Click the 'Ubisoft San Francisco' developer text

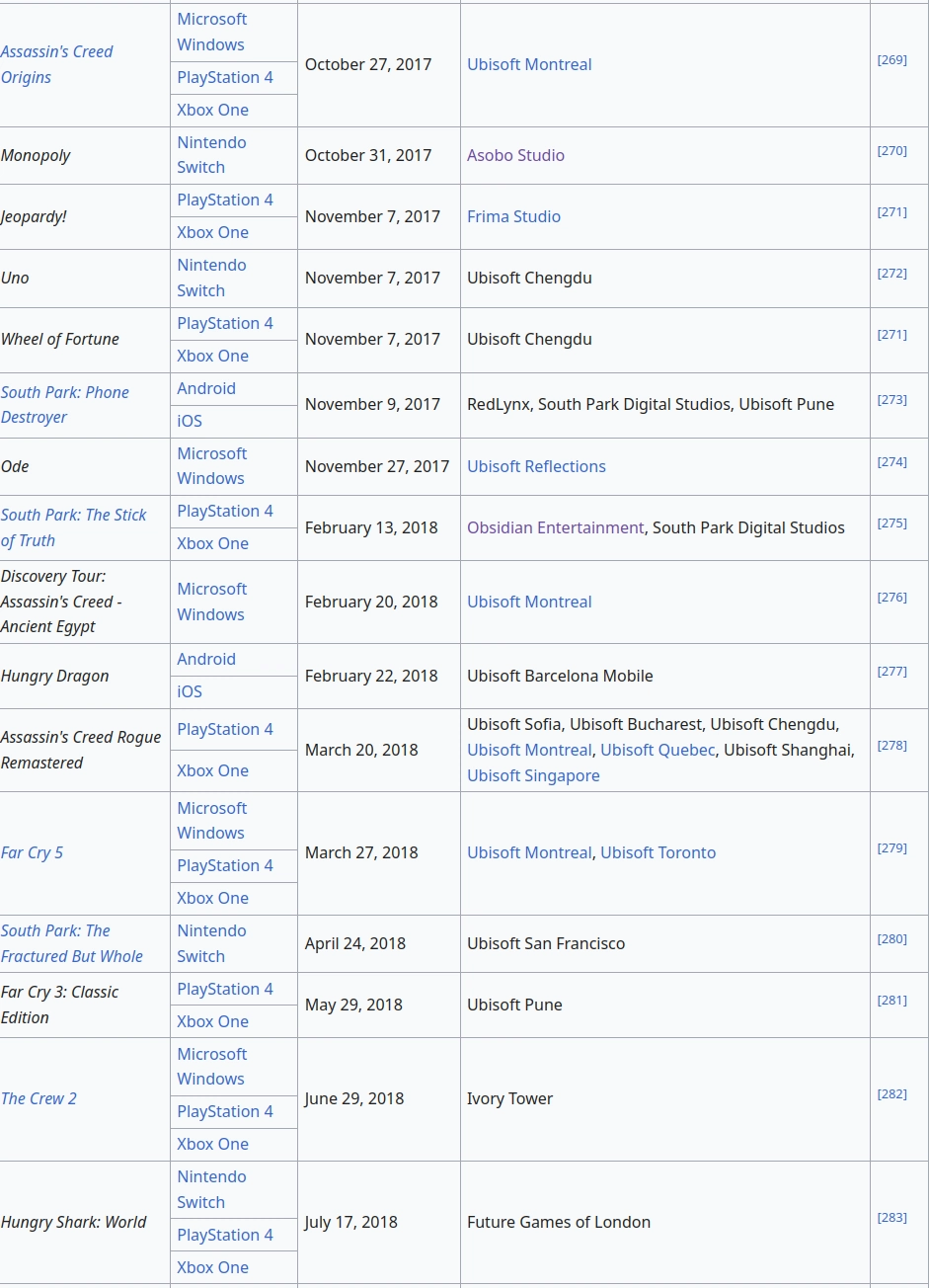pyautogui.click(x=546, y=943)
